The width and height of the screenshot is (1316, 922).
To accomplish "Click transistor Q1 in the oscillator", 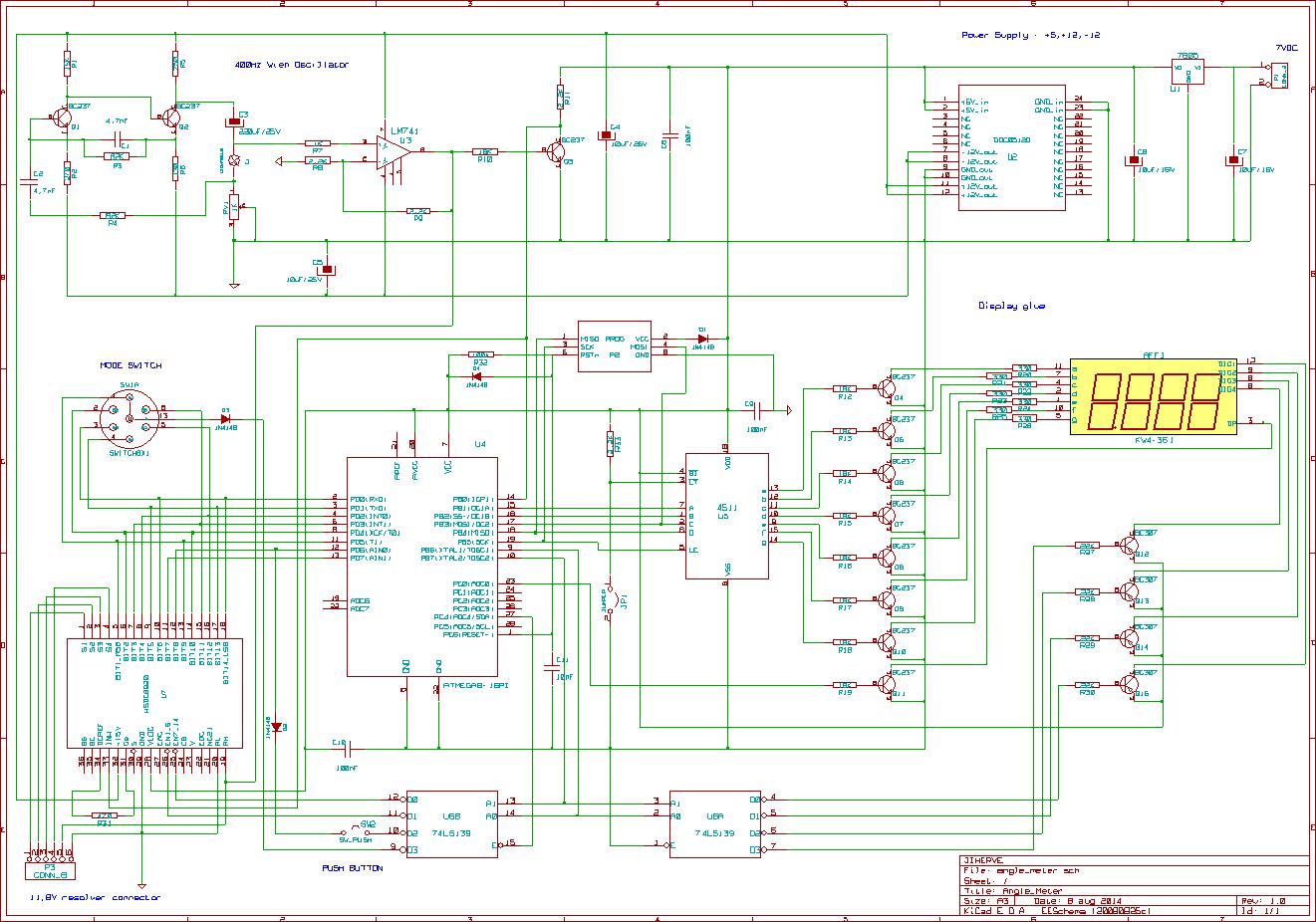I will [61, 117].
